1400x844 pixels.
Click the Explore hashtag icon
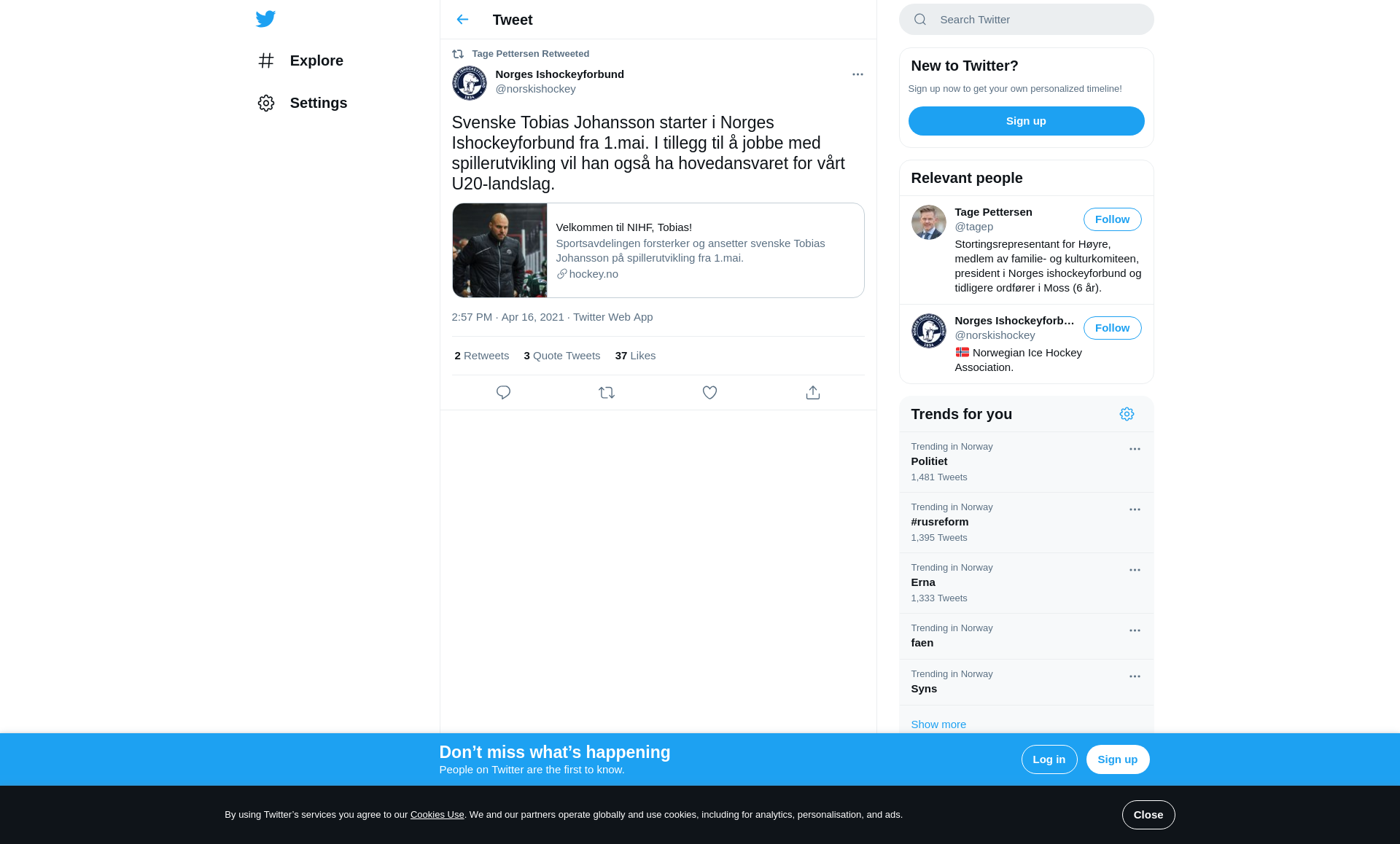[266, 60]
